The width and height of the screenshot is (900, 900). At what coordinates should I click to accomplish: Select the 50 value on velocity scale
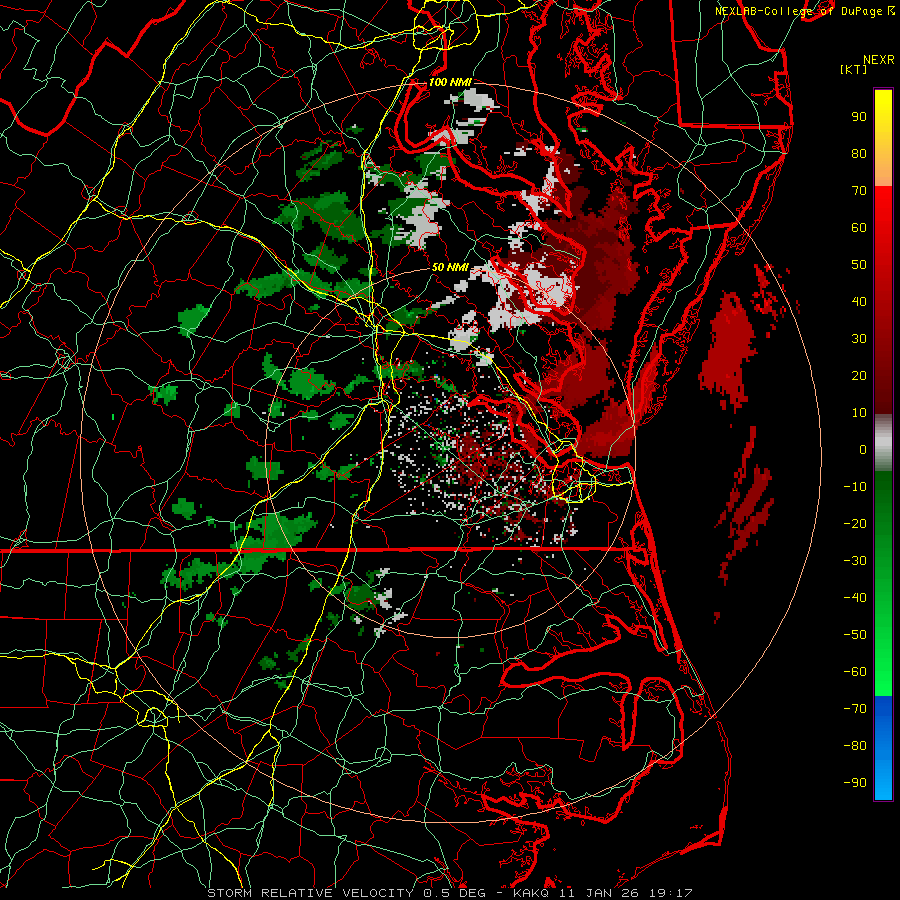click(859, 265)
